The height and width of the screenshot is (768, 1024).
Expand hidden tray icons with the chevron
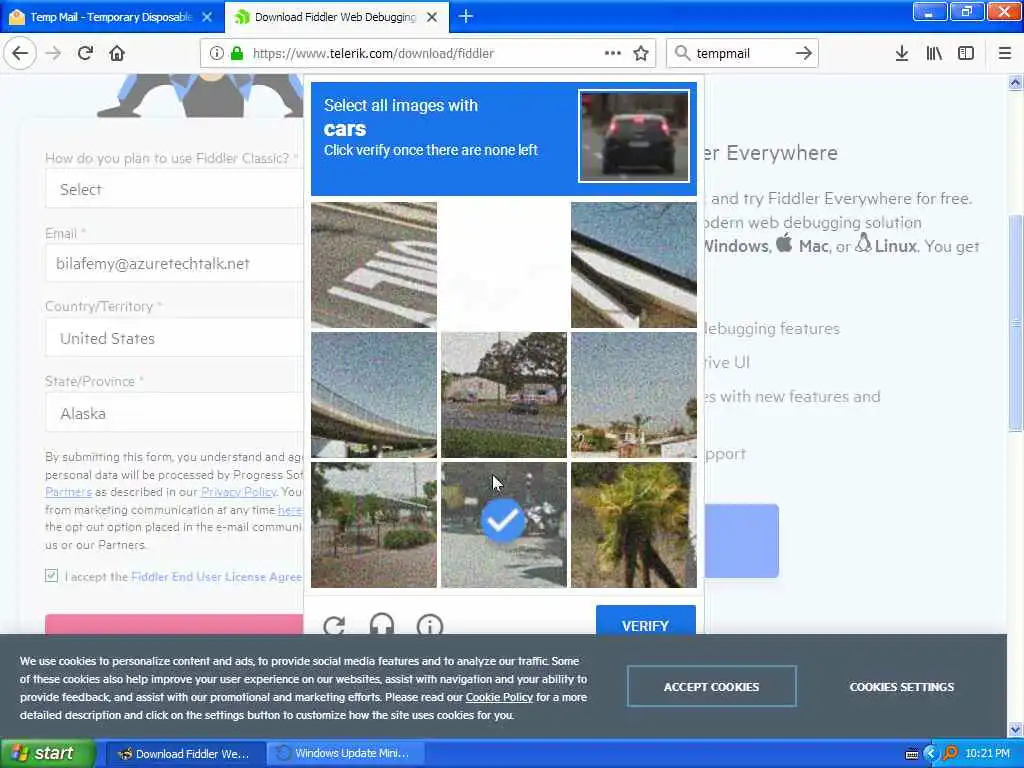(x=931, y=754)
